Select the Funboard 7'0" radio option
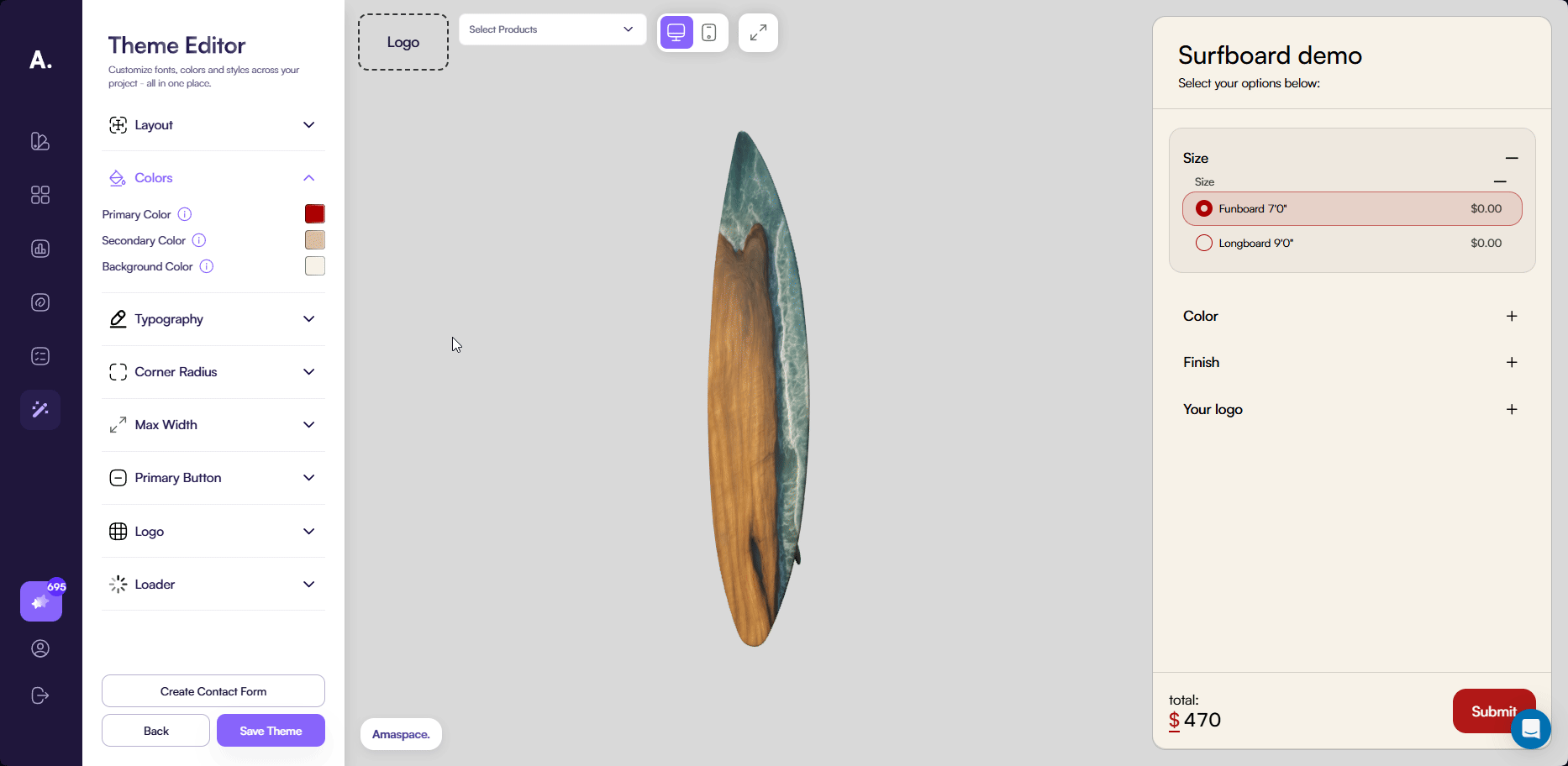This screenshot has width=1568, height=766. point(1204,208)
